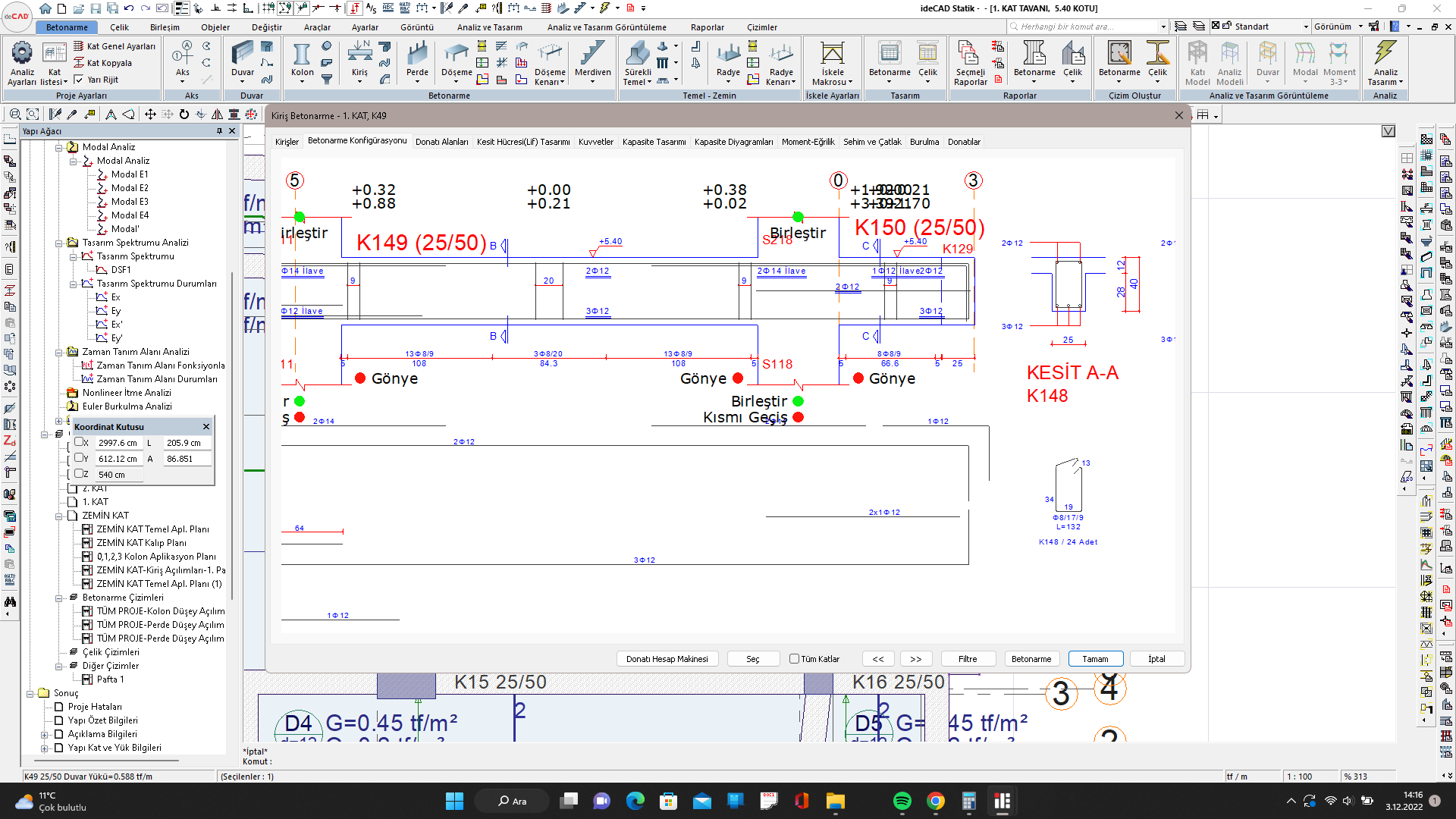
Task: Collapse the Modal Analiz tree node
Action: 58,147
